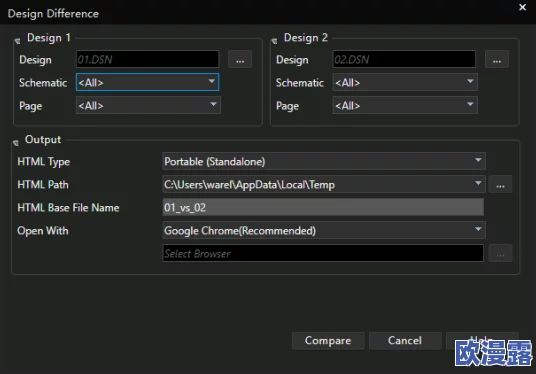Open the HTML Path dropdown

point(324,184)
